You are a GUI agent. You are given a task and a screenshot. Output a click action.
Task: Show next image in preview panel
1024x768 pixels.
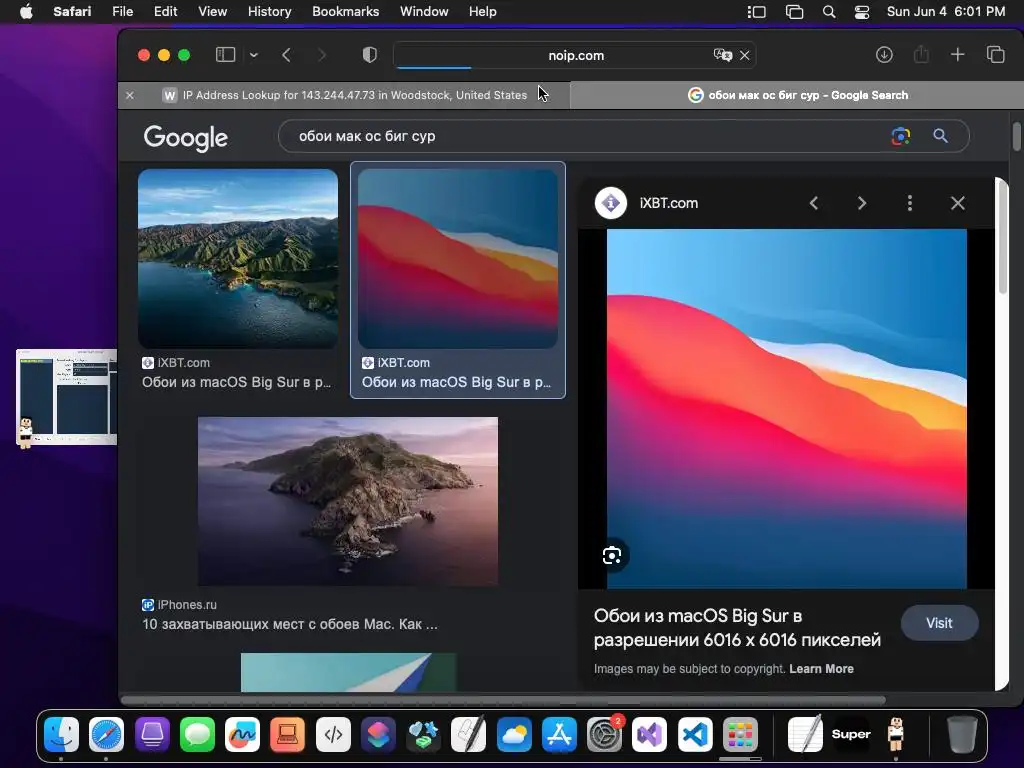coord(861,203)
